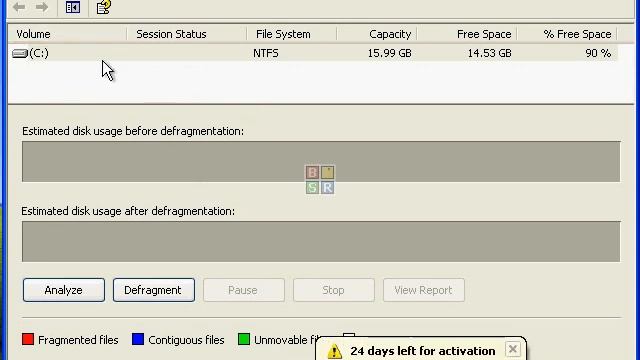Click the blue Contiguous files swatch
Viewport: 640px width, 360px height.
pos(138,339)
